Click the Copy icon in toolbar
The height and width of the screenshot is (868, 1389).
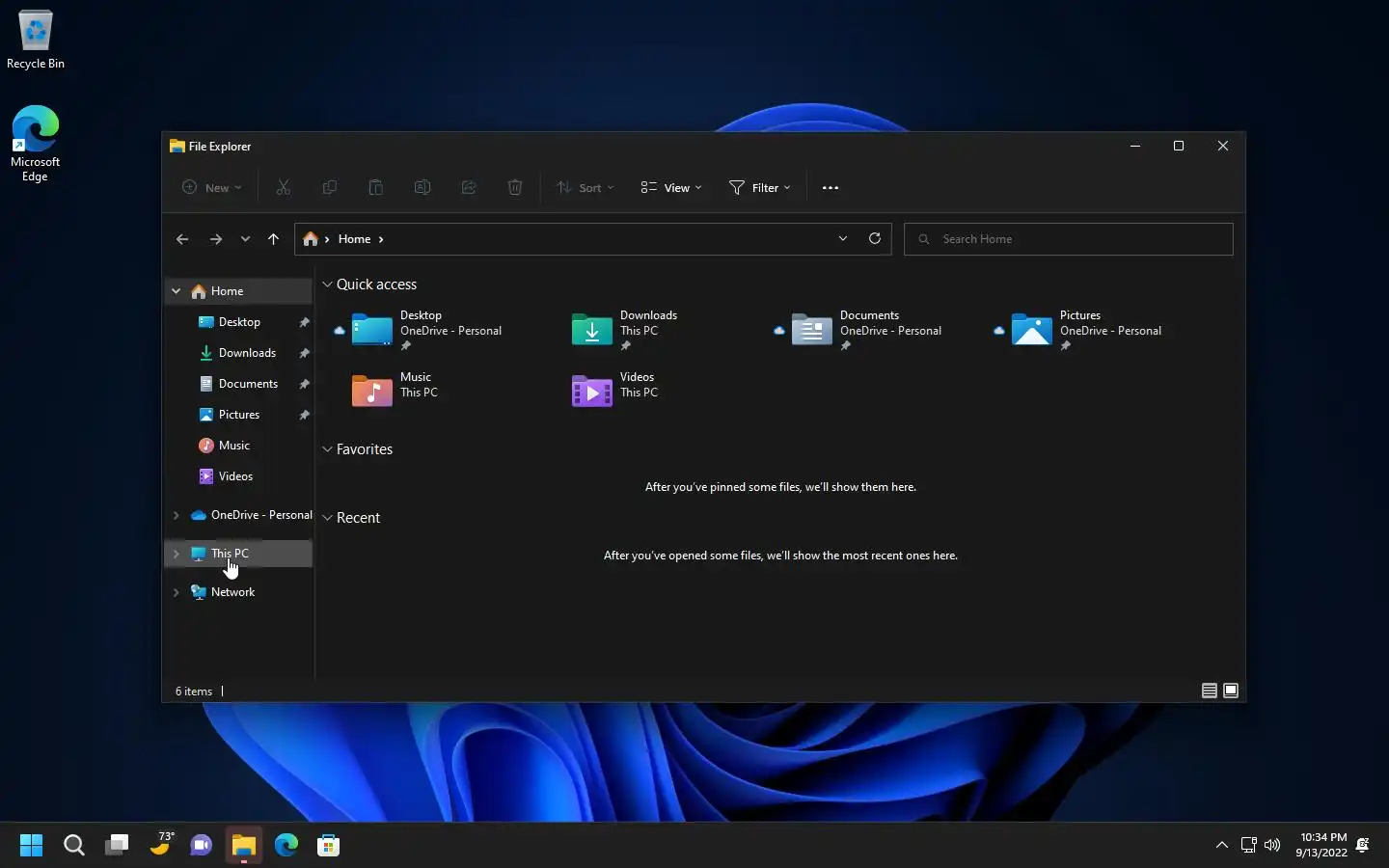tap(330, 187)
